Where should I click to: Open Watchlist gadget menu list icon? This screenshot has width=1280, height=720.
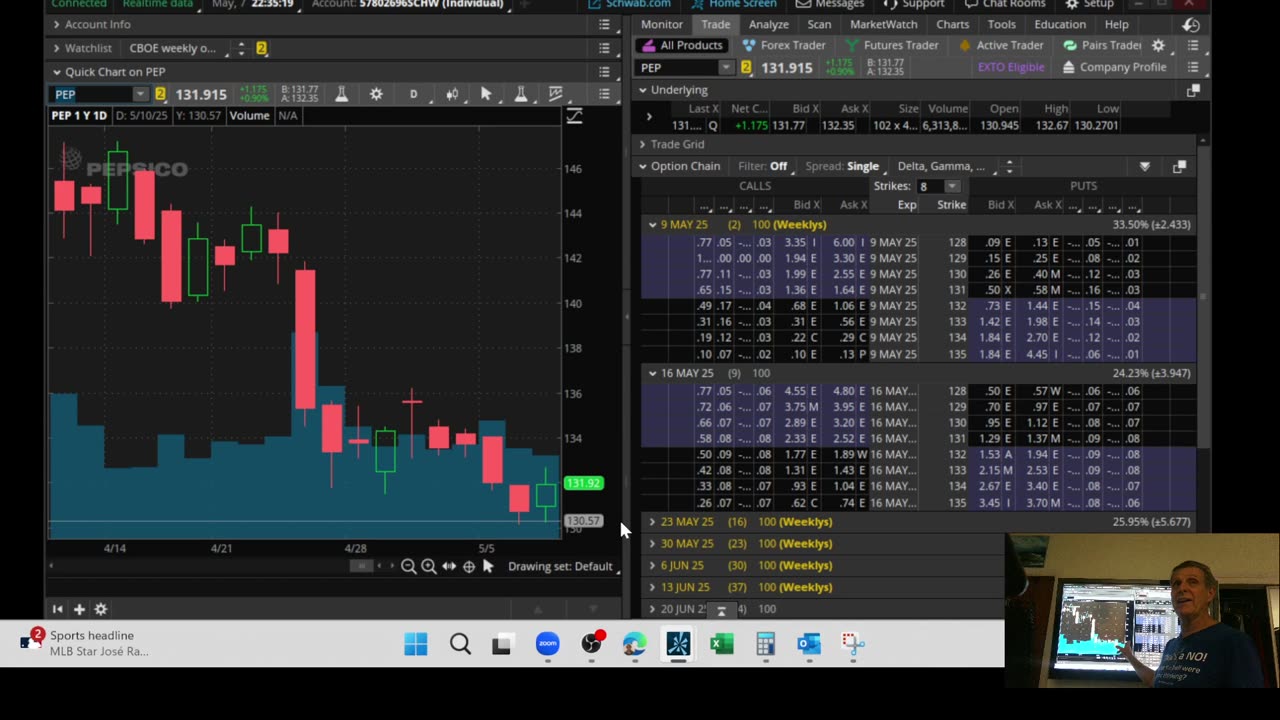click(604, 48)
